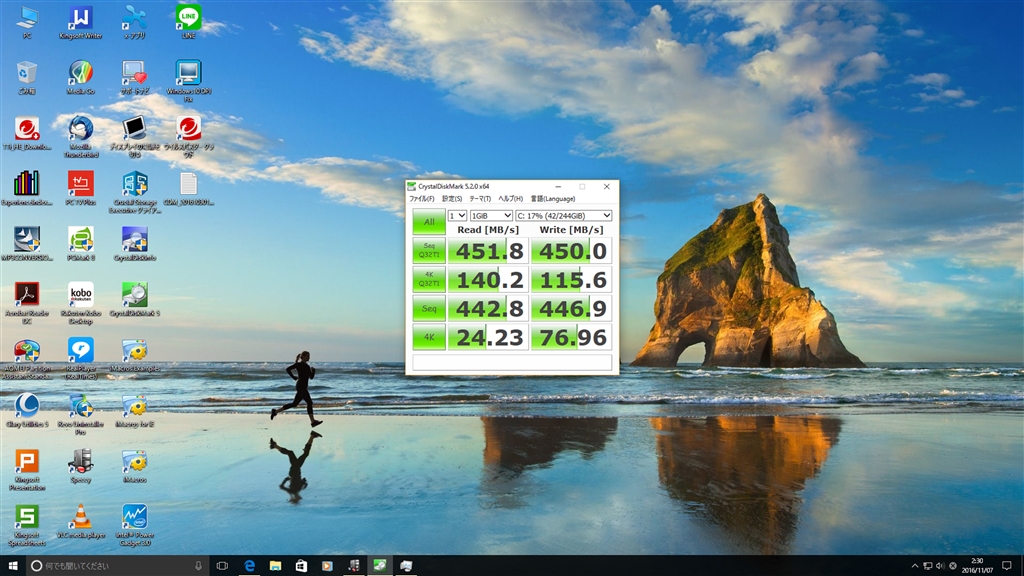Select the Kingsoft Writer desktop icon
The width and height of the screenshot is (1024, 576).
80,22
